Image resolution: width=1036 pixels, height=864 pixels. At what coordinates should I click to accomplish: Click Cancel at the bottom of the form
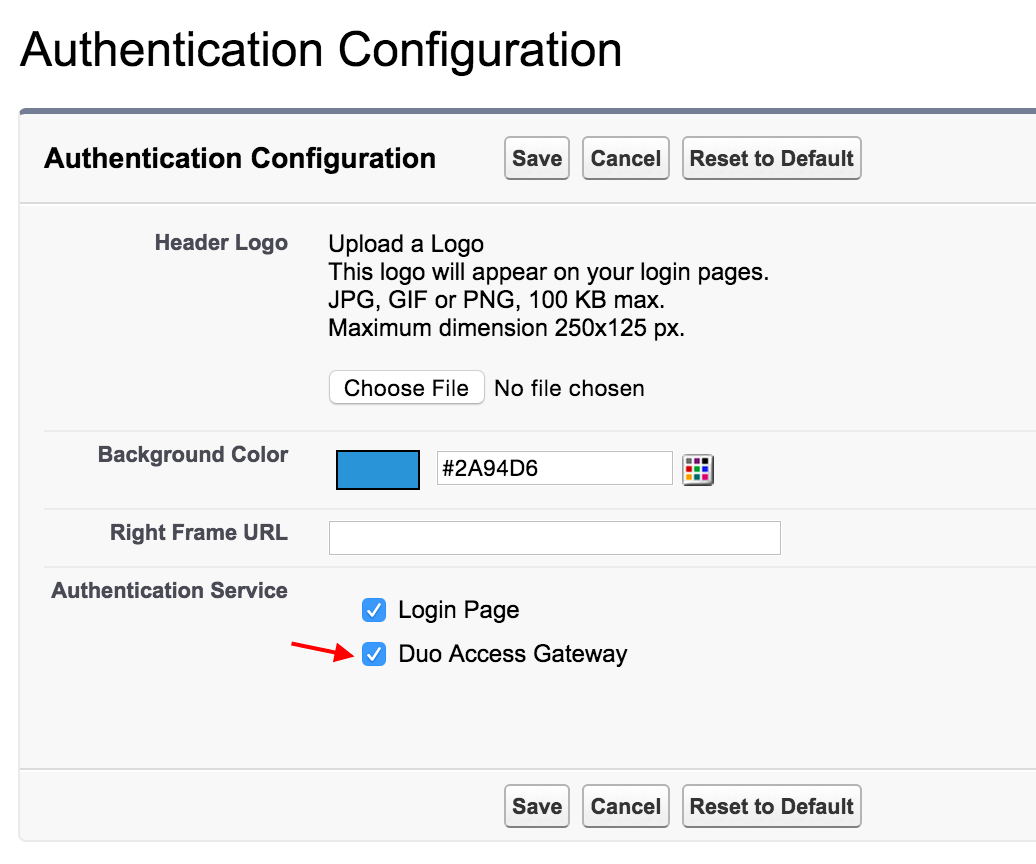[625, 806]
